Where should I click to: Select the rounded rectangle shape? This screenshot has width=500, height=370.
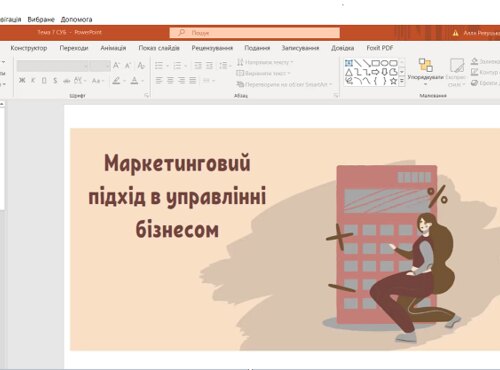393,63
